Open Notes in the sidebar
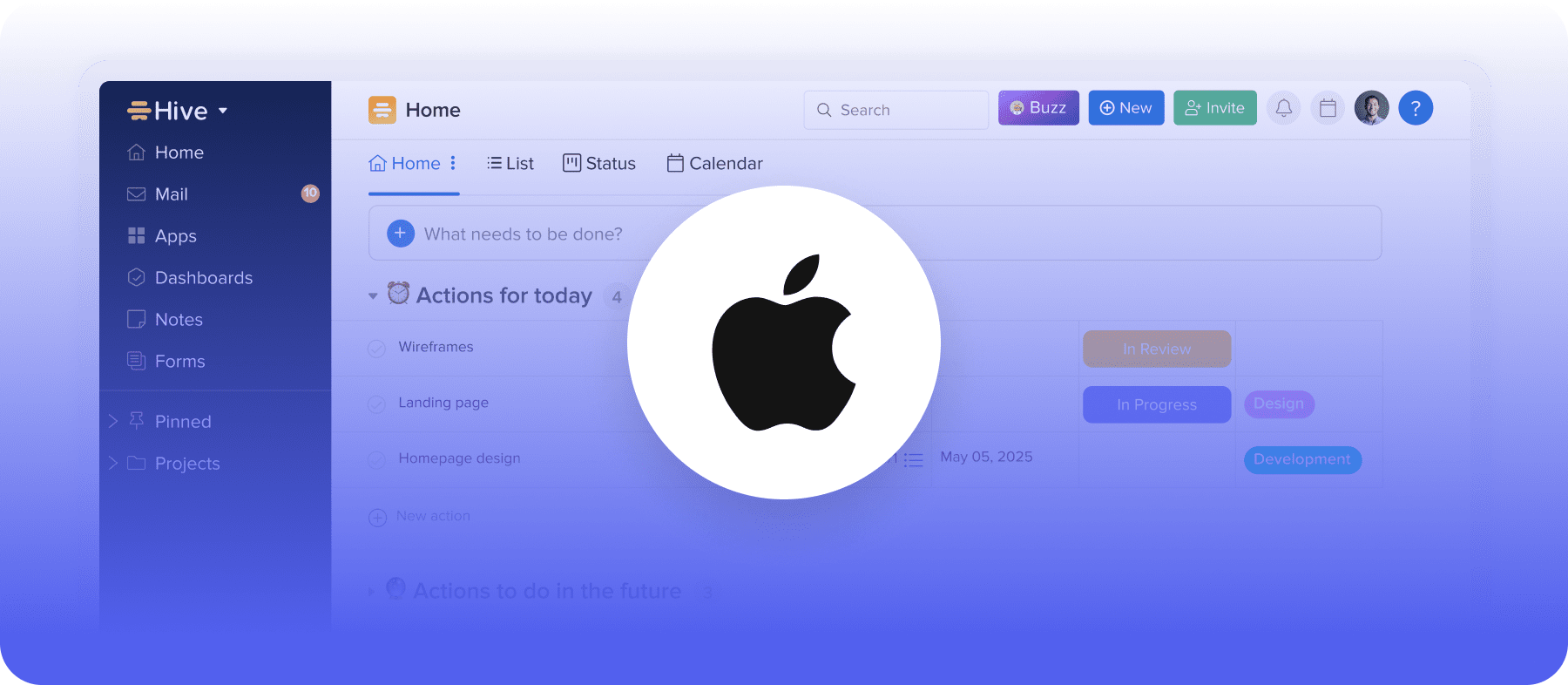The height and width of the screenshot is (685, 1568). click(x=179, y=320)
